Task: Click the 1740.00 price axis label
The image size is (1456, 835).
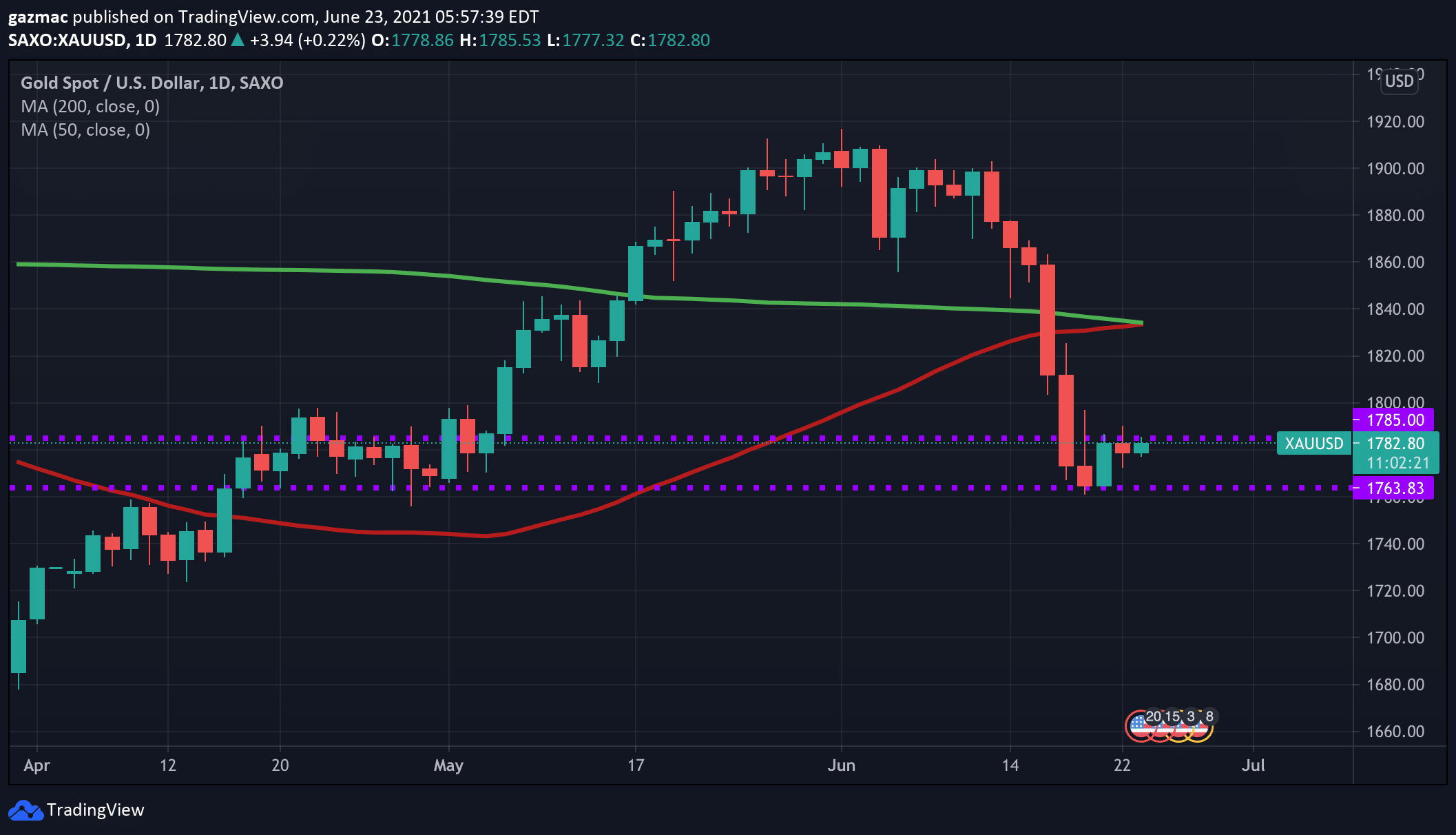Action: tap(1395, 544)
